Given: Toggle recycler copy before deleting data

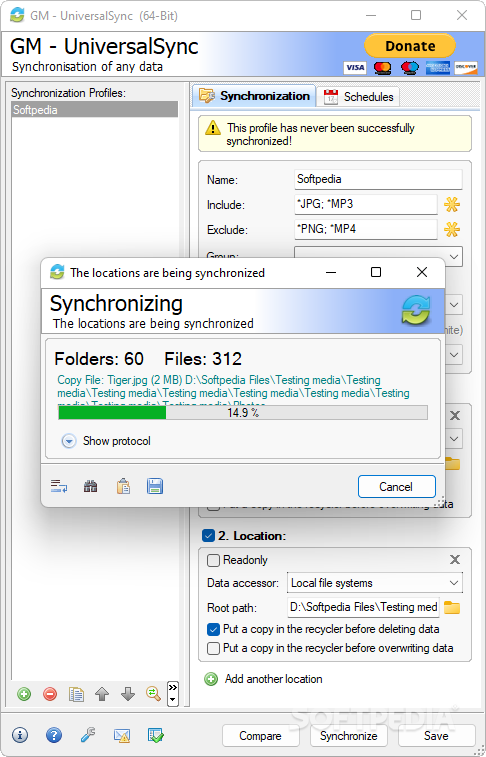Looking at the screenshot, I should 213,630.
